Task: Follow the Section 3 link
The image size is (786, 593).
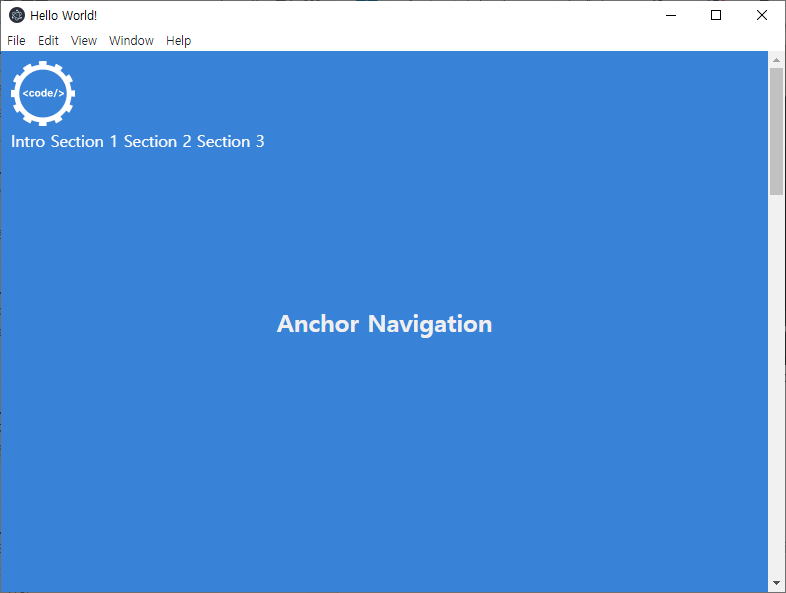Action: 230,142
